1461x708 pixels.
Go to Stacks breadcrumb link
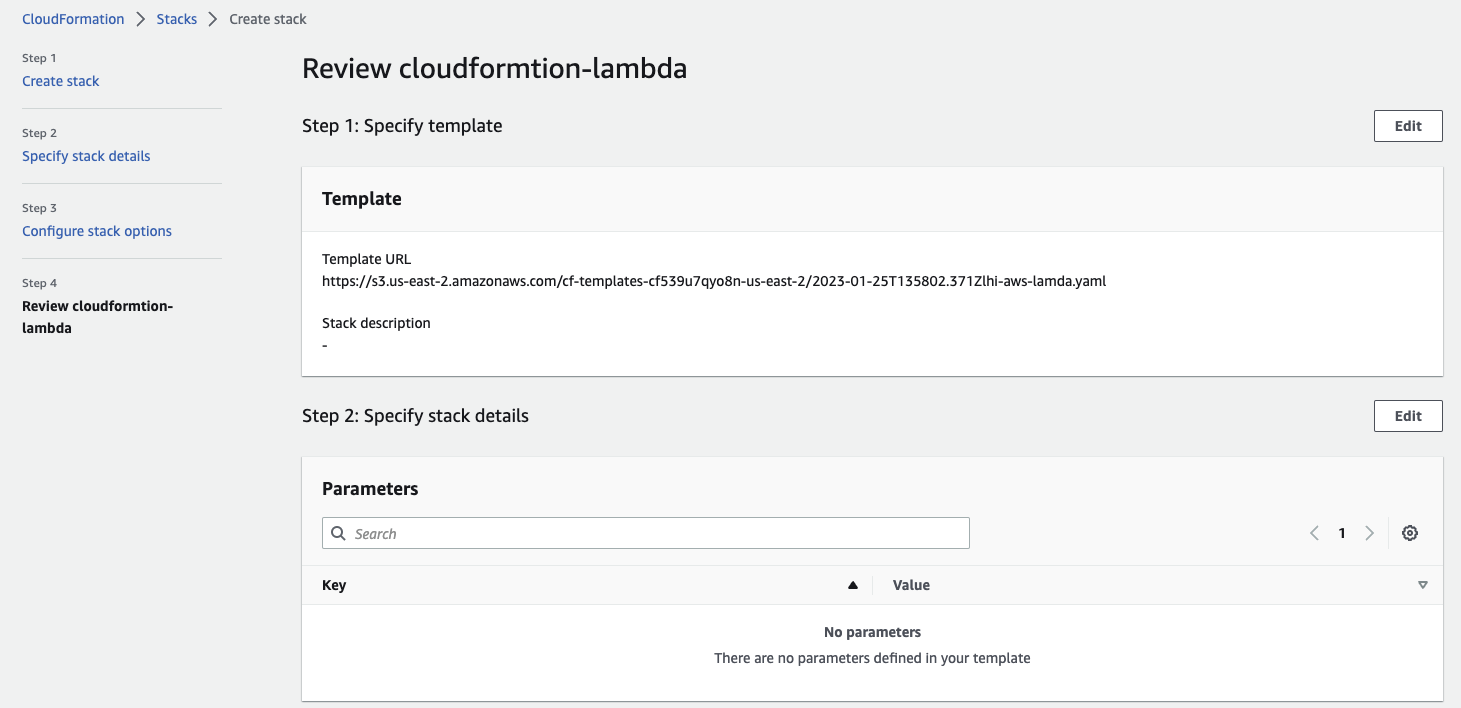(x=177, y=19)
